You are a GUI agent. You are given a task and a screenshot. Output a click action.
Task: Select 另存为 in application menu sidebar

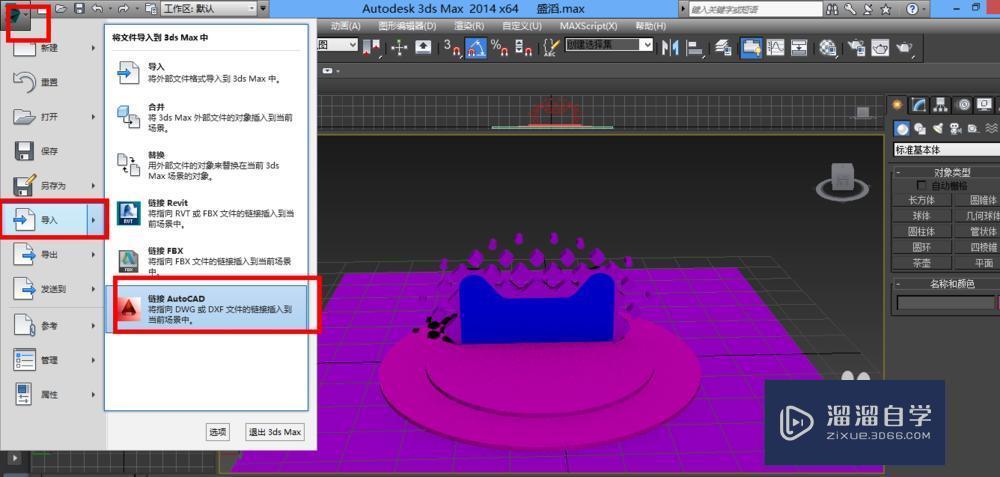pos(53,186)
